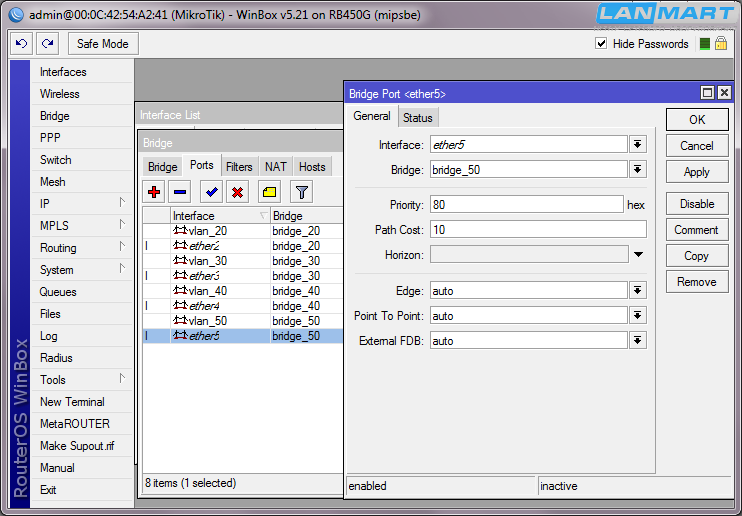This screenshot has width=742, height=516.
Task: Open the External FDB dropdown
Action: (x=637, y=340)
